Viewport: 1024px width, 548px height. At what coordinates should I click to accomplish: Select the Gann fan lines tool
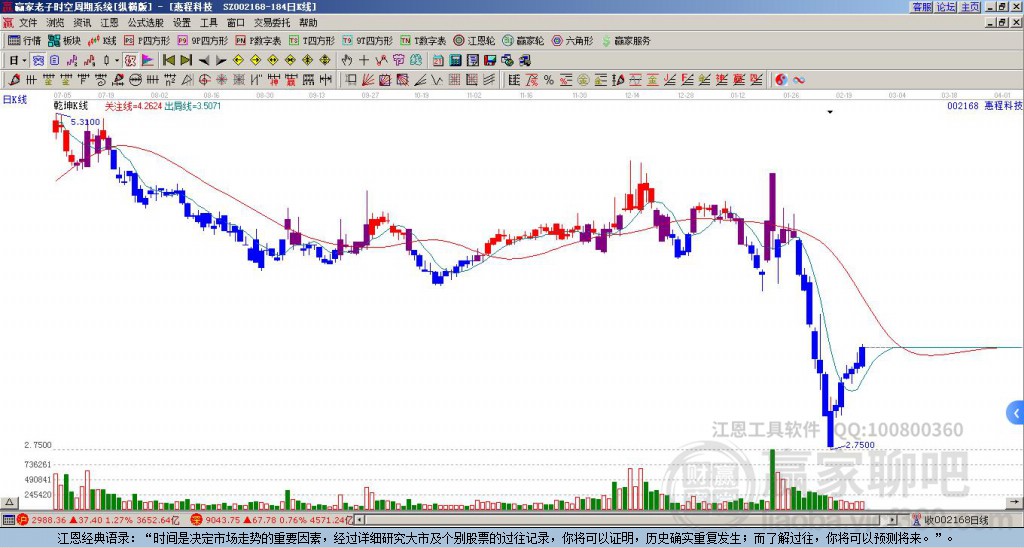(x=368, y=80)
